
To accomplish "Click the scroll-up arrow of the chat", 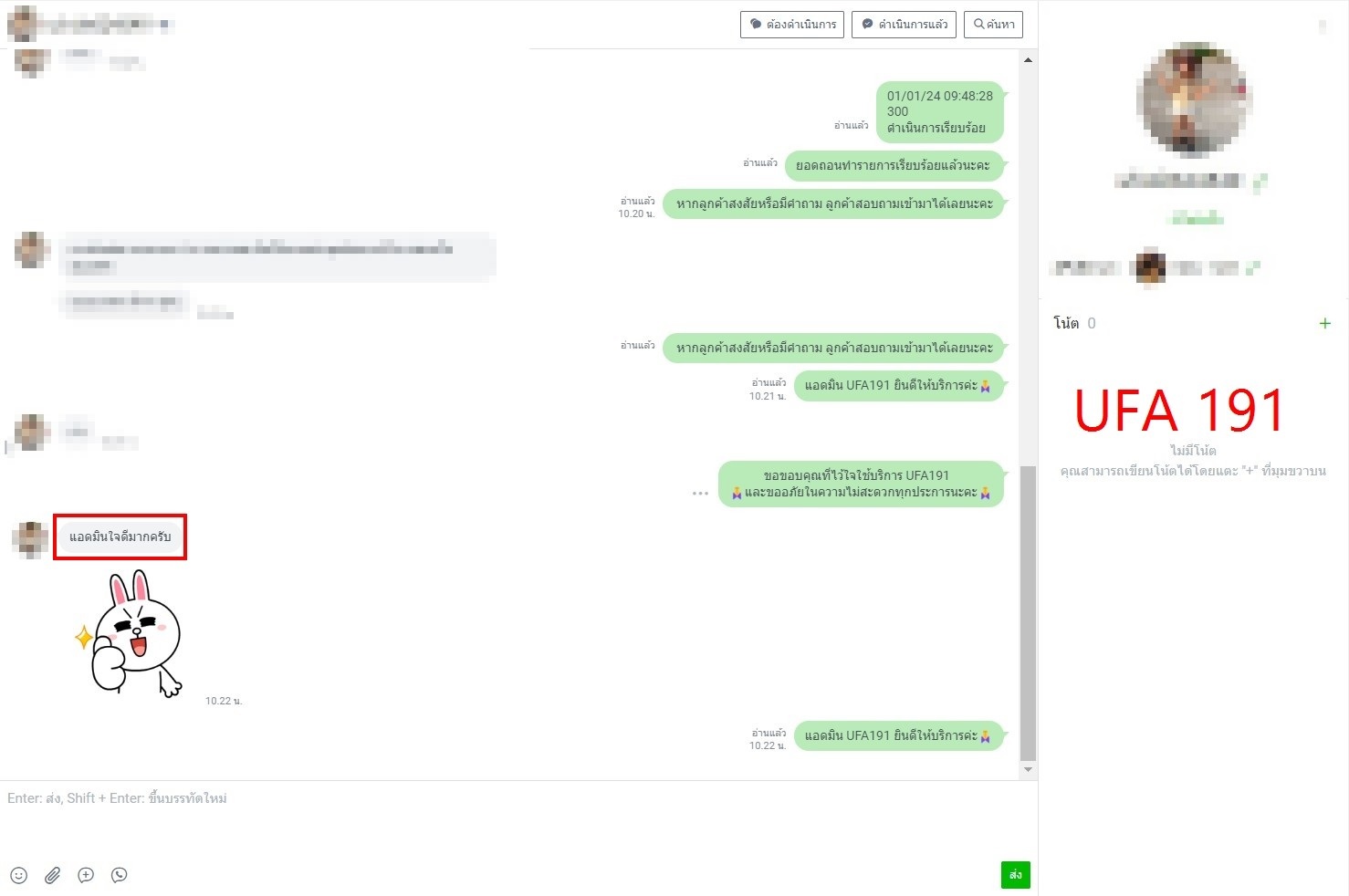I will tap(1028, 60).
